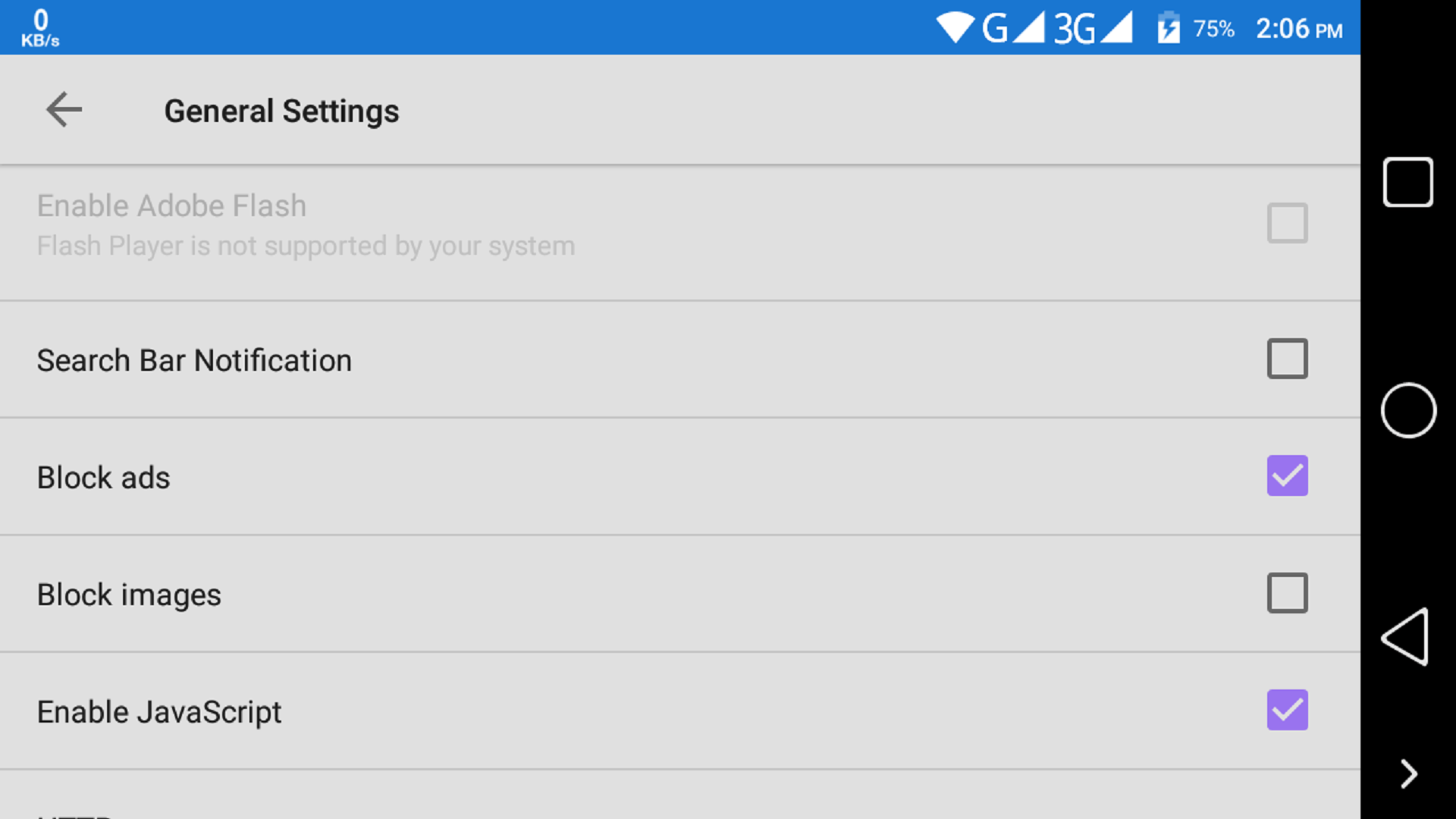Select the Enable JavaScript row text
Viewport: 1456px width, 819px height.
[158, 711]
